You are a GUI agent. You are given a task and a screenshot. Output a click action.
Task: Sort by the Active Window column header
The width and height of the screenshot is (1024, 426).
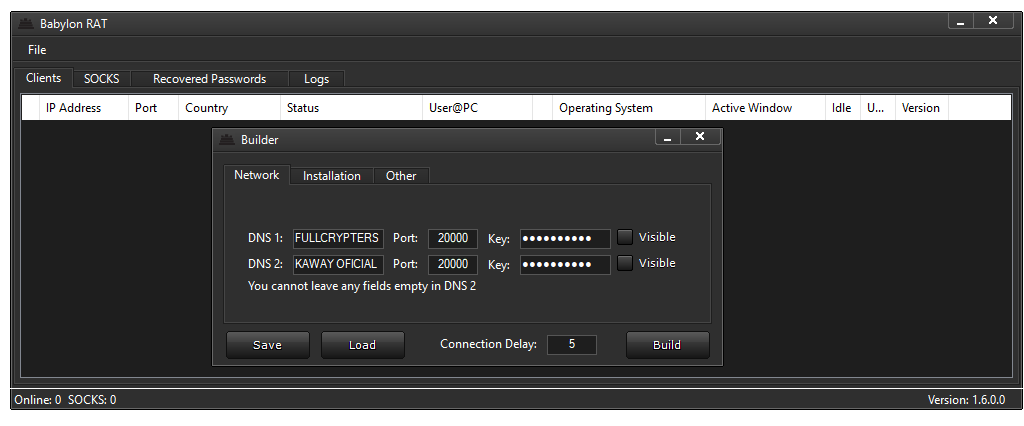[x=765, y=108]
